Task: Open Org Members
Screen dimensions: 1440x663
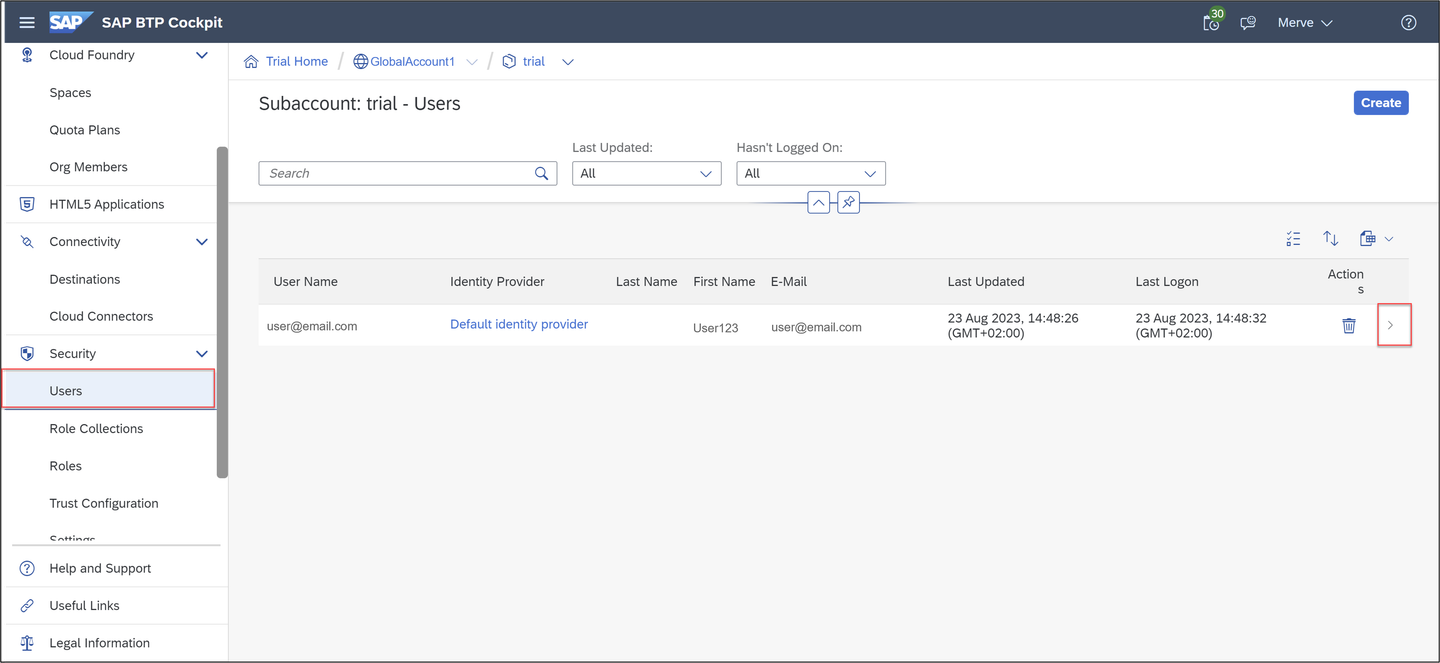Action: point(88,167)
